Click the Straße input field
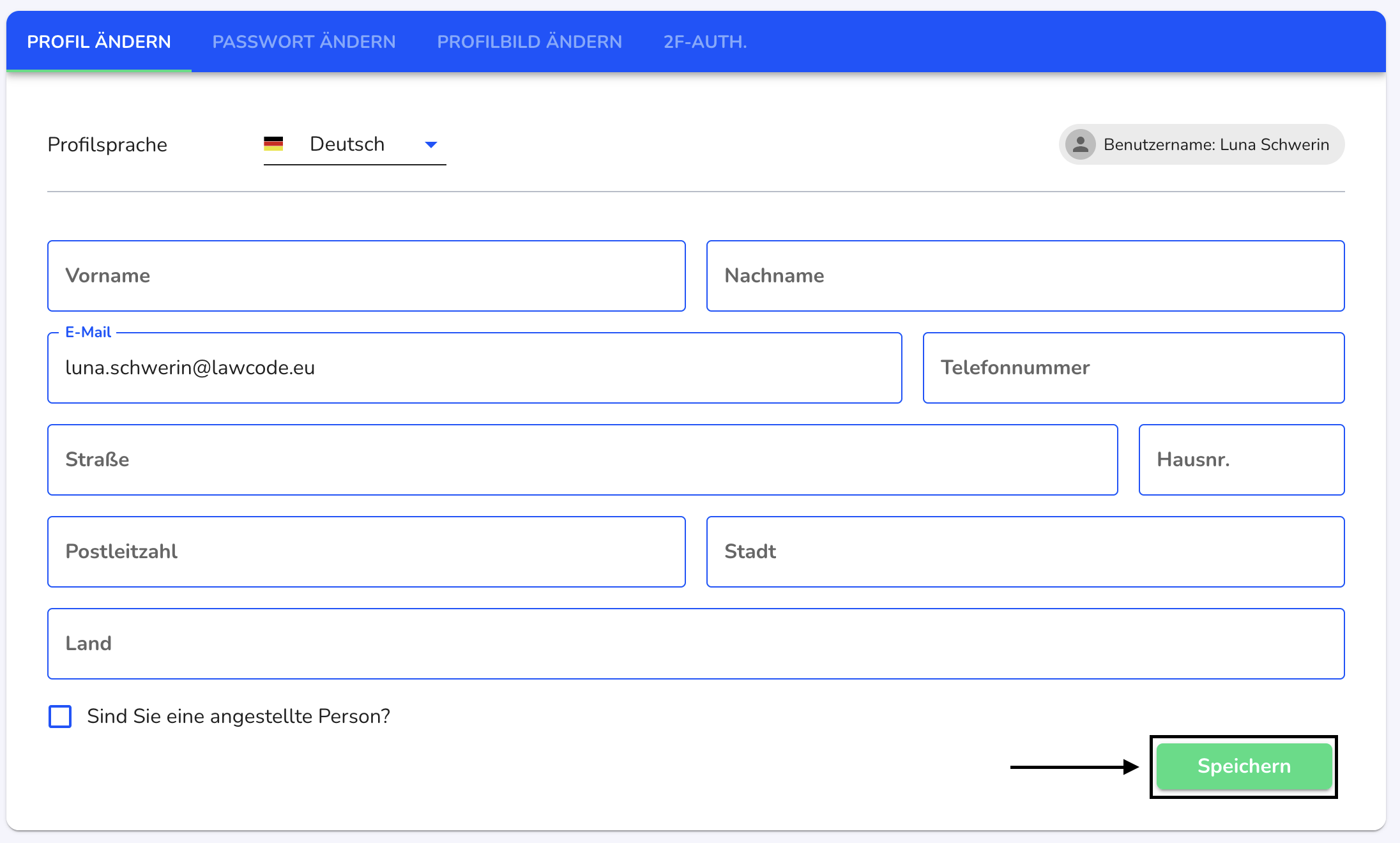1400x843 pixels. tap(582, 460)
